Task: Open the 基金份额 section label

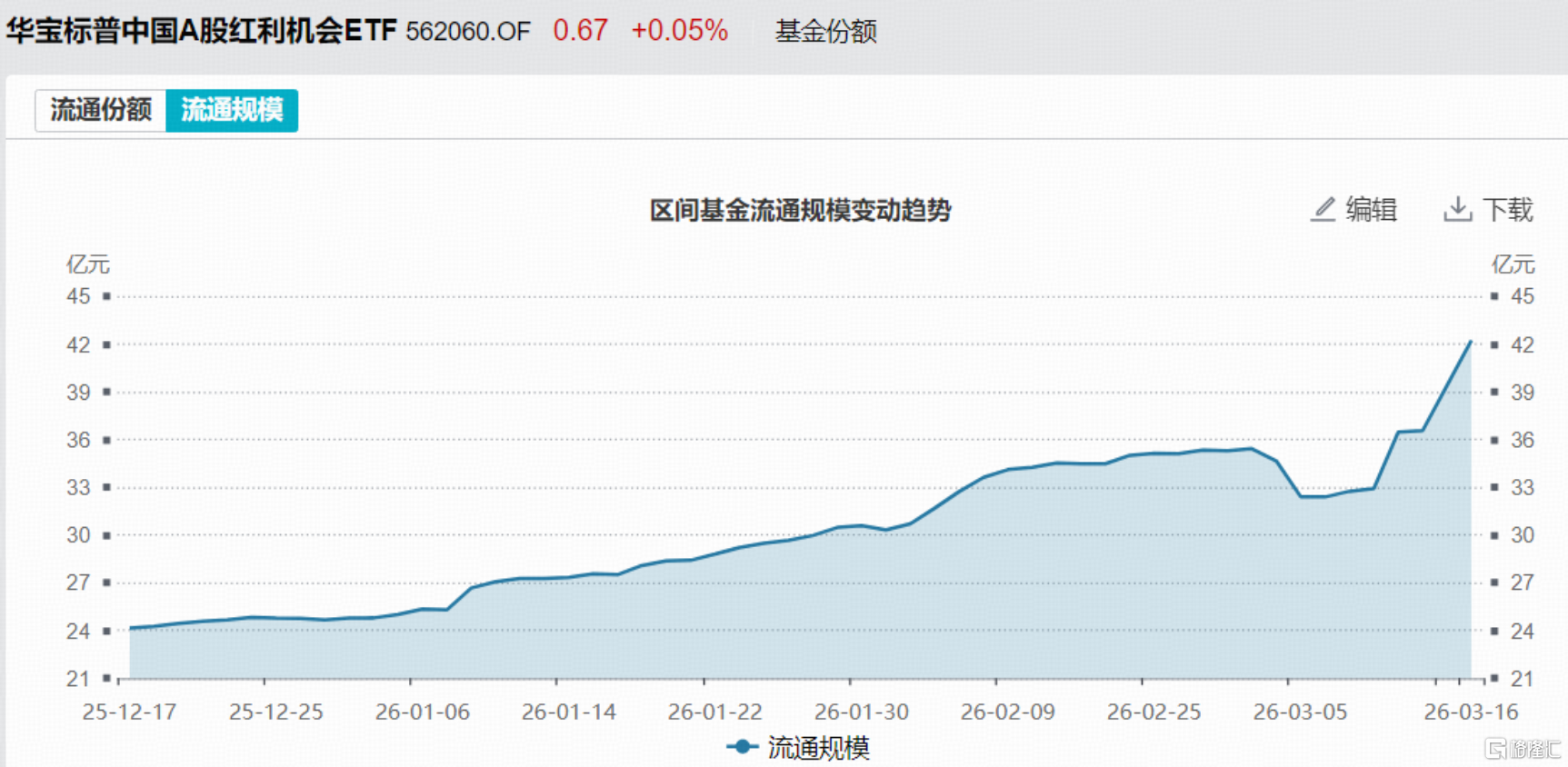Action: click(825, 32)
